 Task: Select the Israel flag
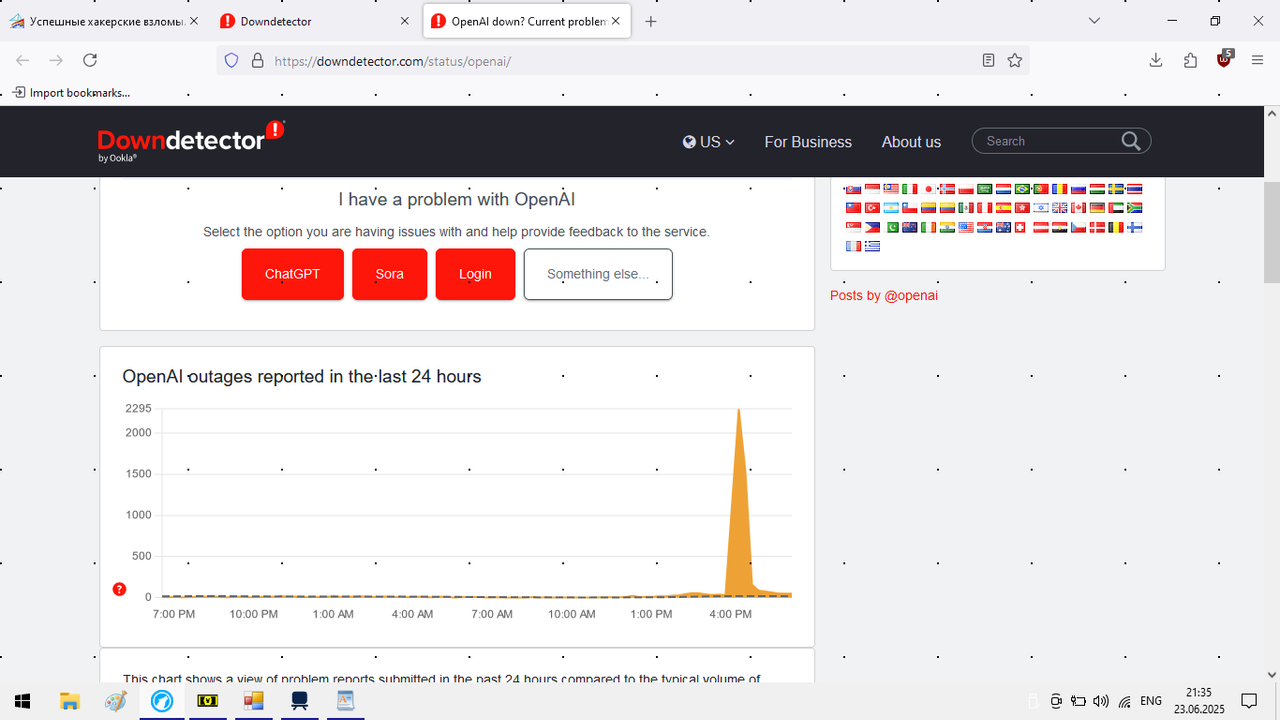pos(1041,208)
